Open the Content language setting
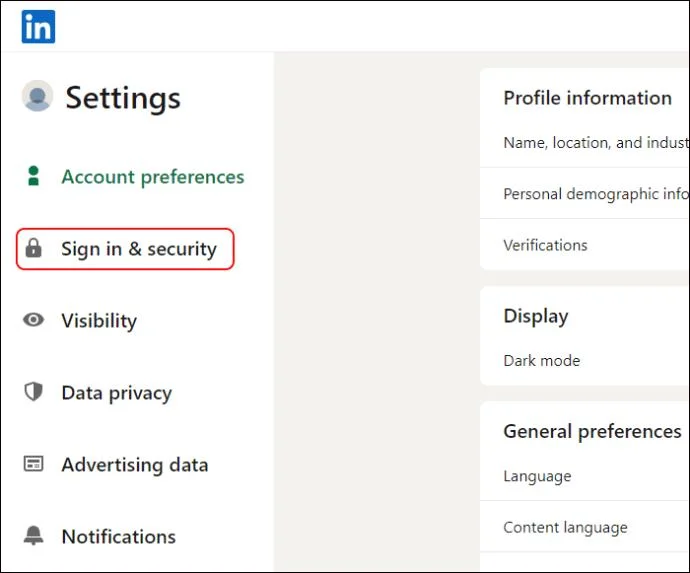 click(585, 527)
